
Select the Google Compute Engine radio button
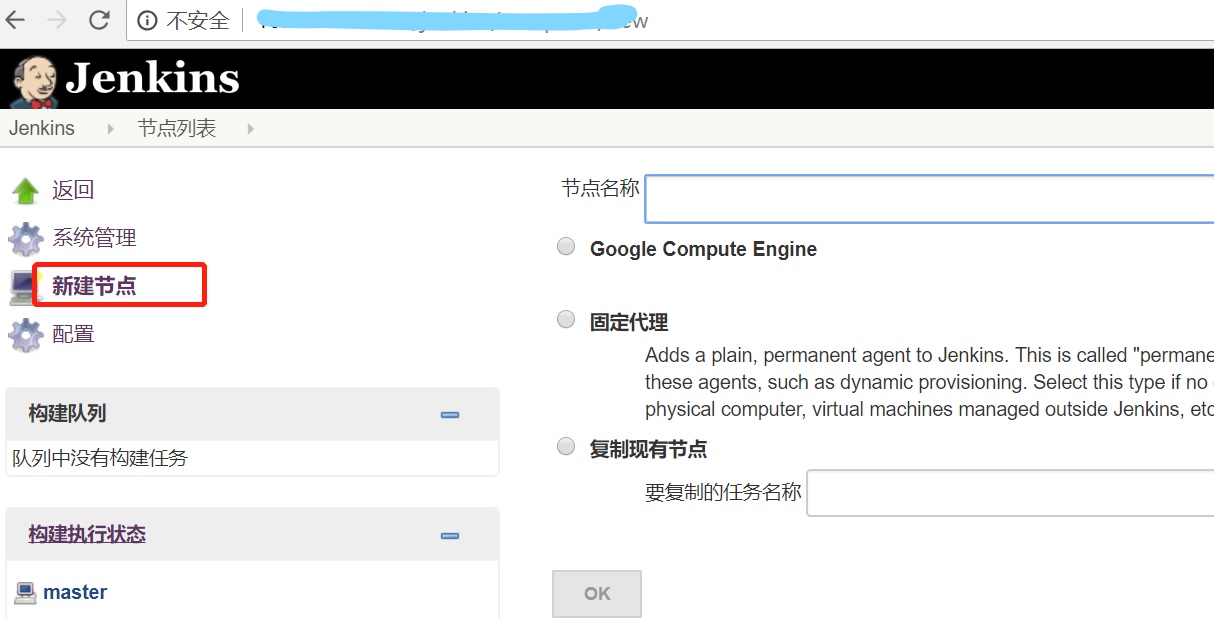(566, 247)
